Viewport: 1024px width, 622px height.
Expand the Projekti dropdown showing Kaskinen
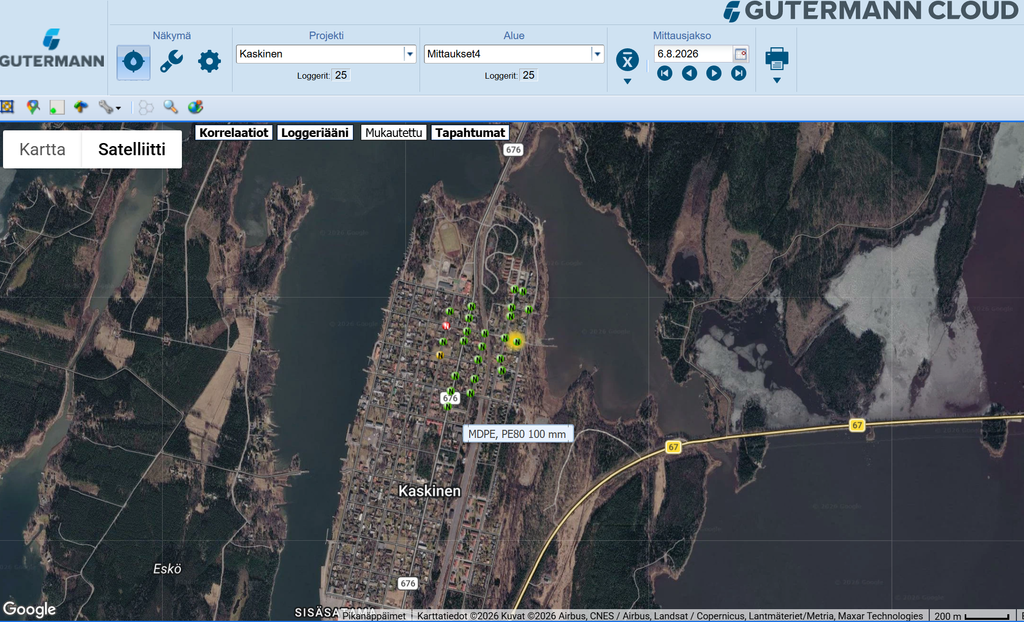[x=409, y=54]
